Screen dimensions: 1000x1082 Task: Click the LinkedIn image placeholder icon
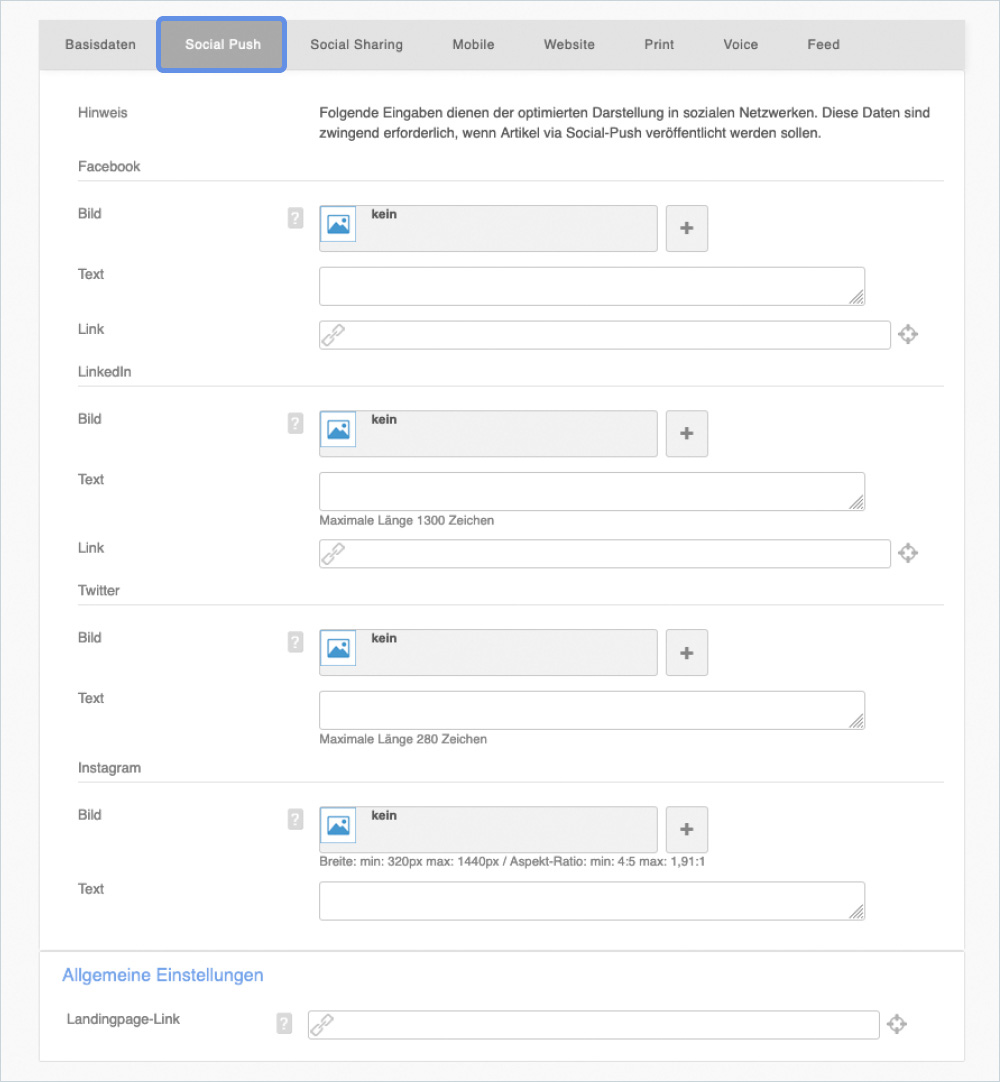(338, 429)
